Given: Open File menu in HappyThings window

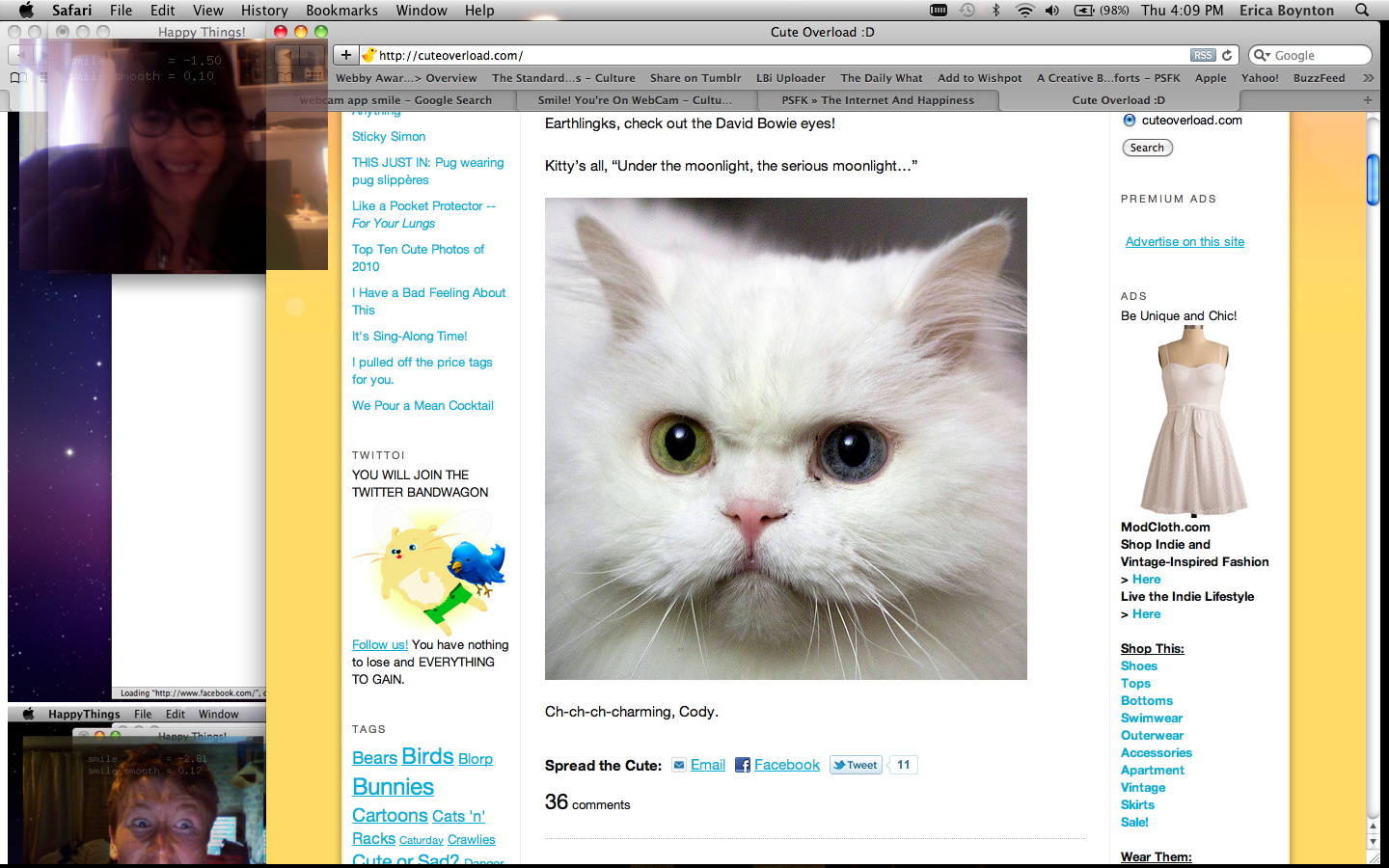Looking at the screenshot, I should (x=143, y=715).
